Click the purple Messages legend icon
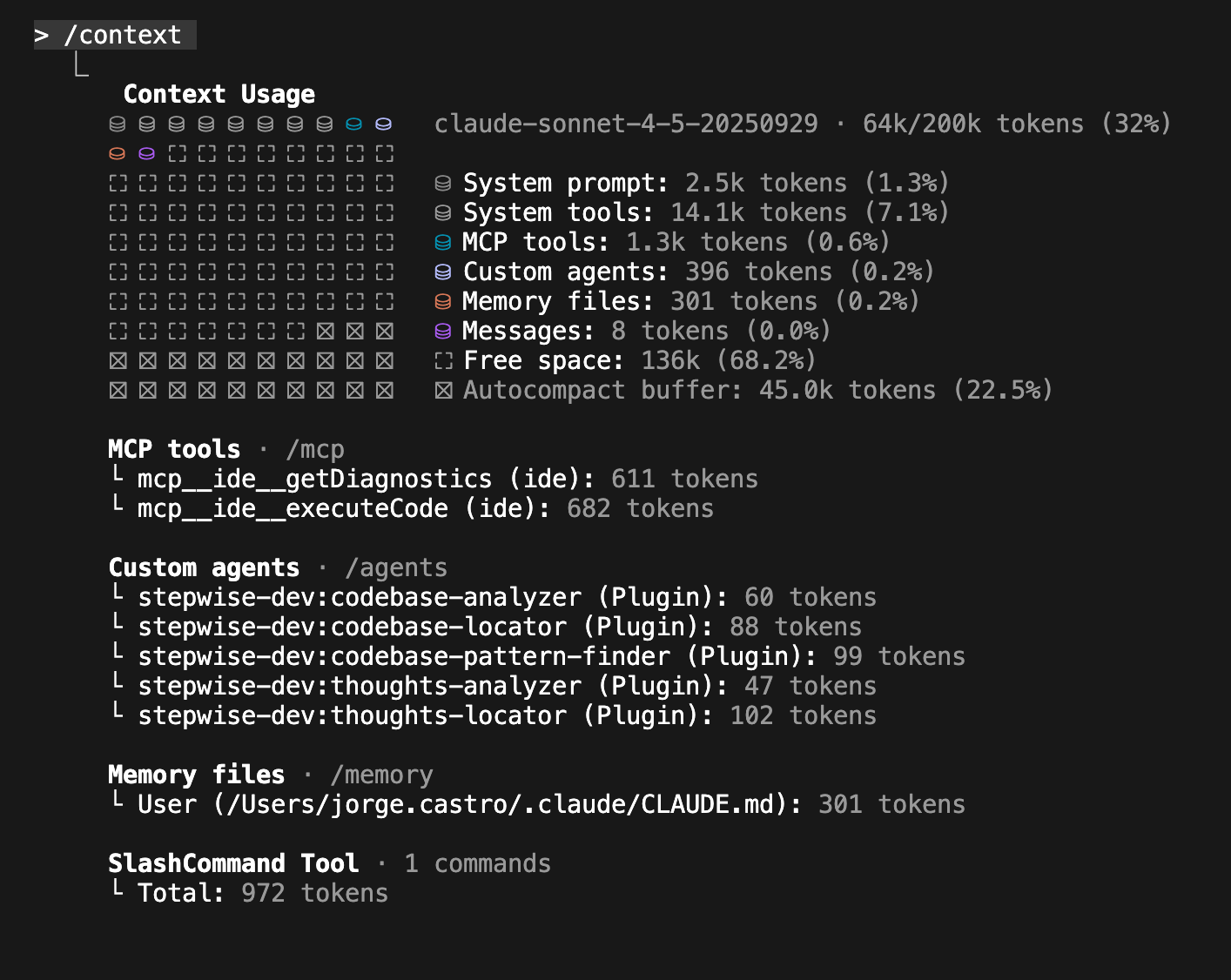Image resolution: width=1231 pixels, height=980 pixels. point(443,332)
